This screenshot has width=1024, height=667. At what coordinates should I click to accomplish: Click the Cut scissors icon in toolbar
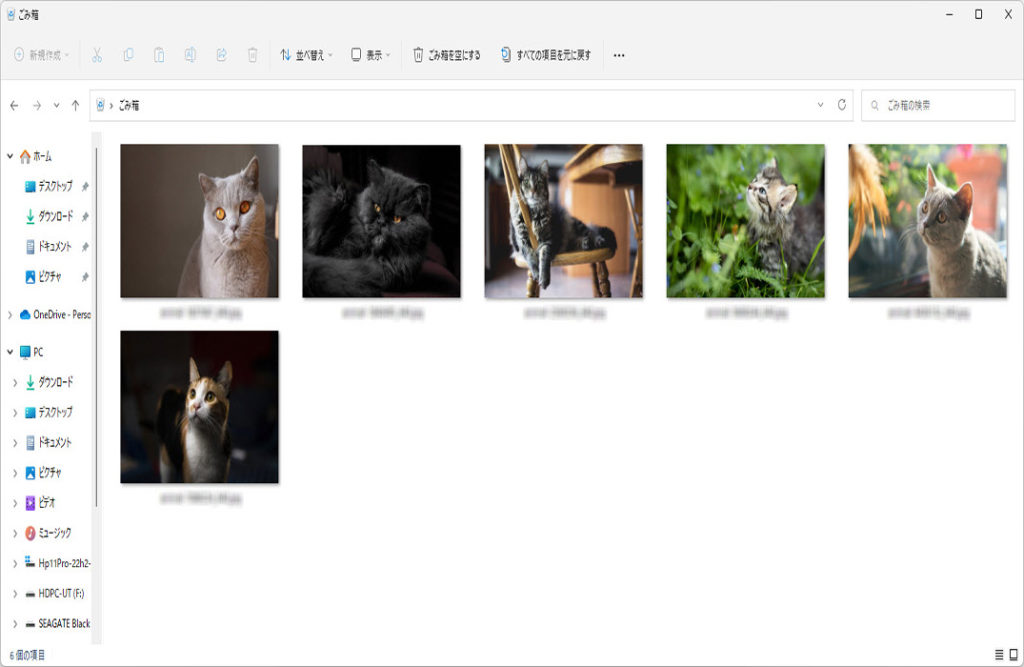97,55
